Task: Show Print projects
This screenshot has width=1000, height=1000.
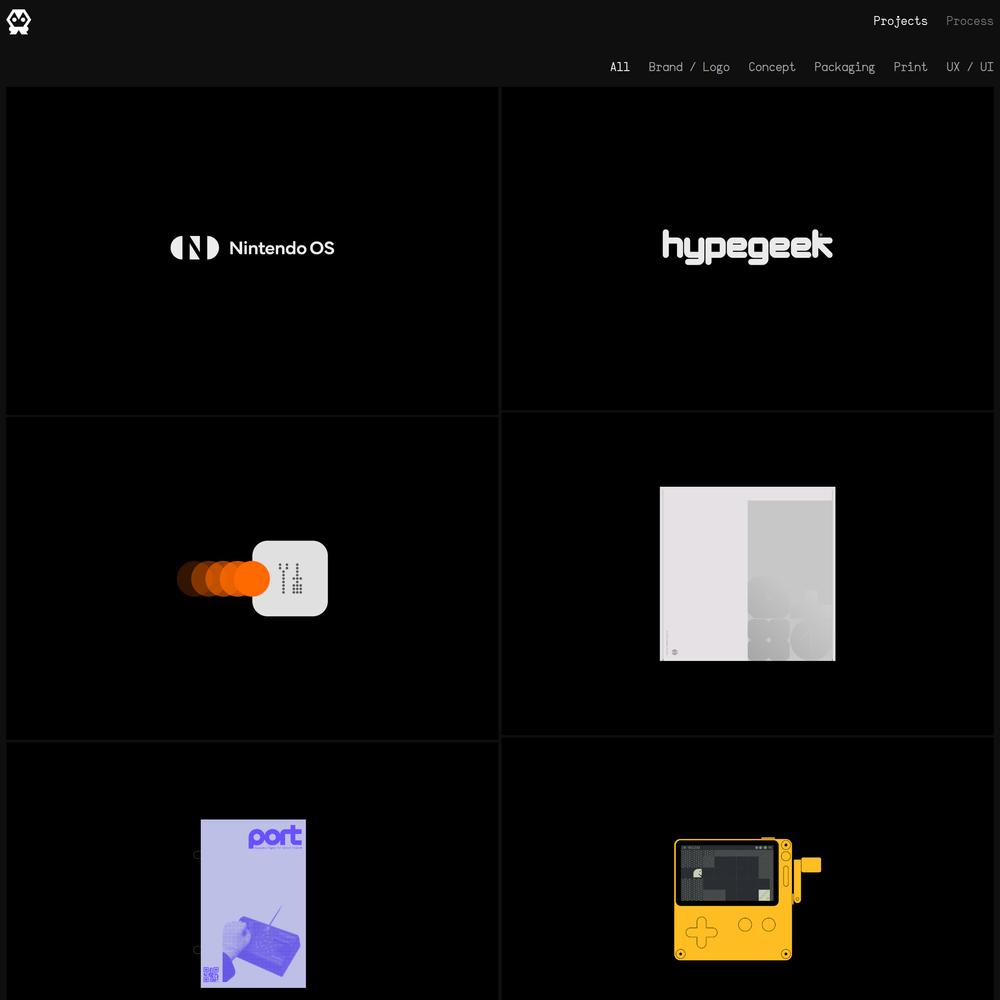Action: (910, 67)
